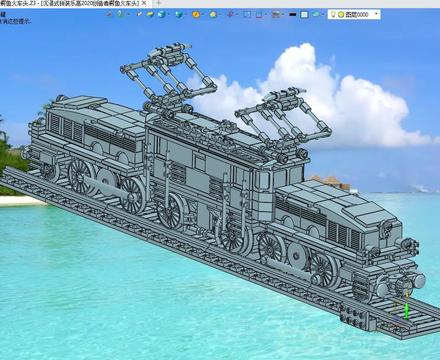Image resolution: width=440 pixels, height=360 pixels.
Task: Close the train model document tab
Action: tap(144, 3)
